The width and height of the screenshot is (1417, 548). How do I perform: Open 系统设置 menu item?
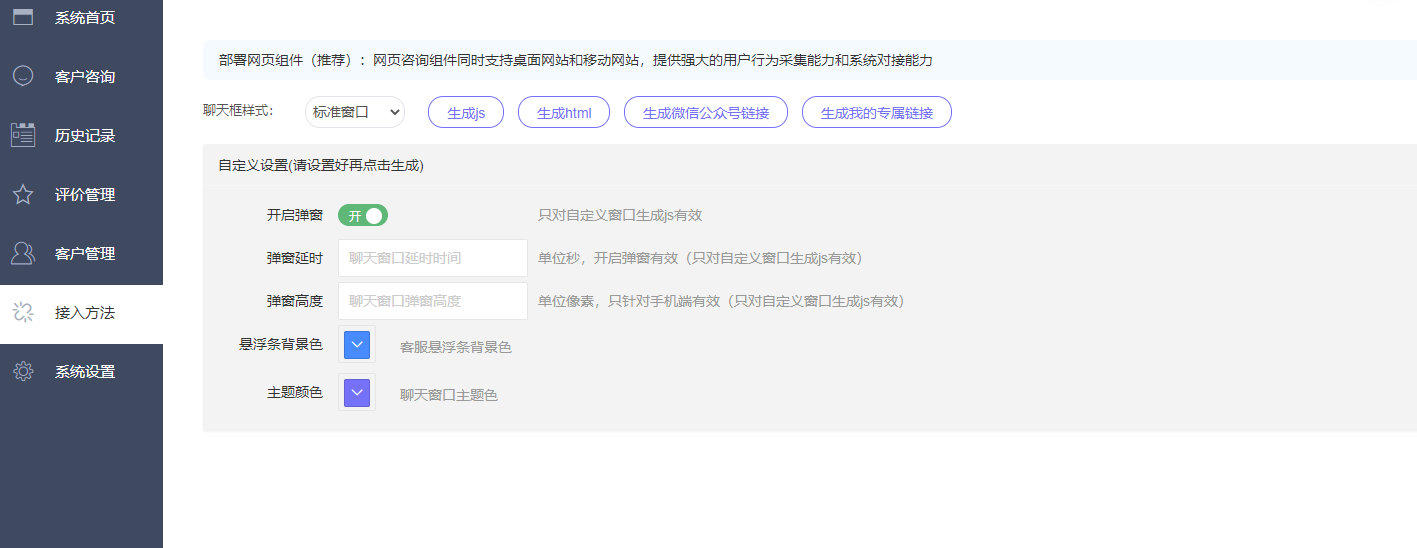(81, 371)
